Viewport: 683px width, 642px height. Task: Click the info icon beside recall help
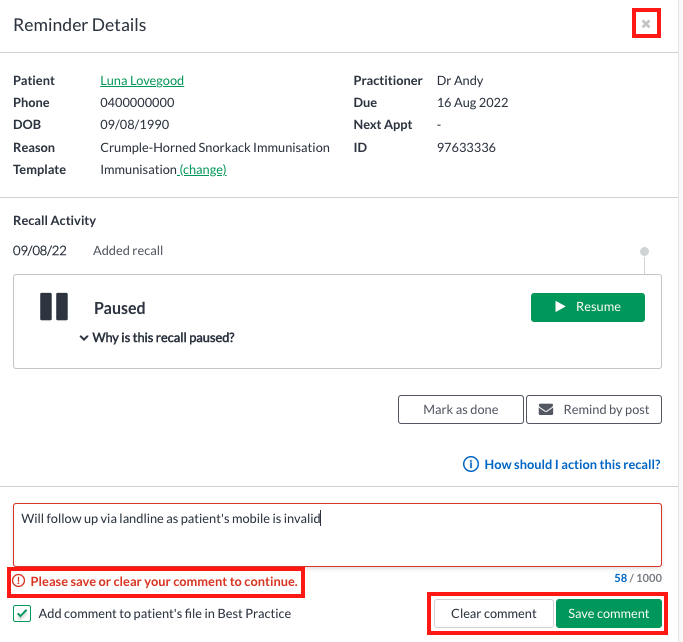click(x=470, y=464)
